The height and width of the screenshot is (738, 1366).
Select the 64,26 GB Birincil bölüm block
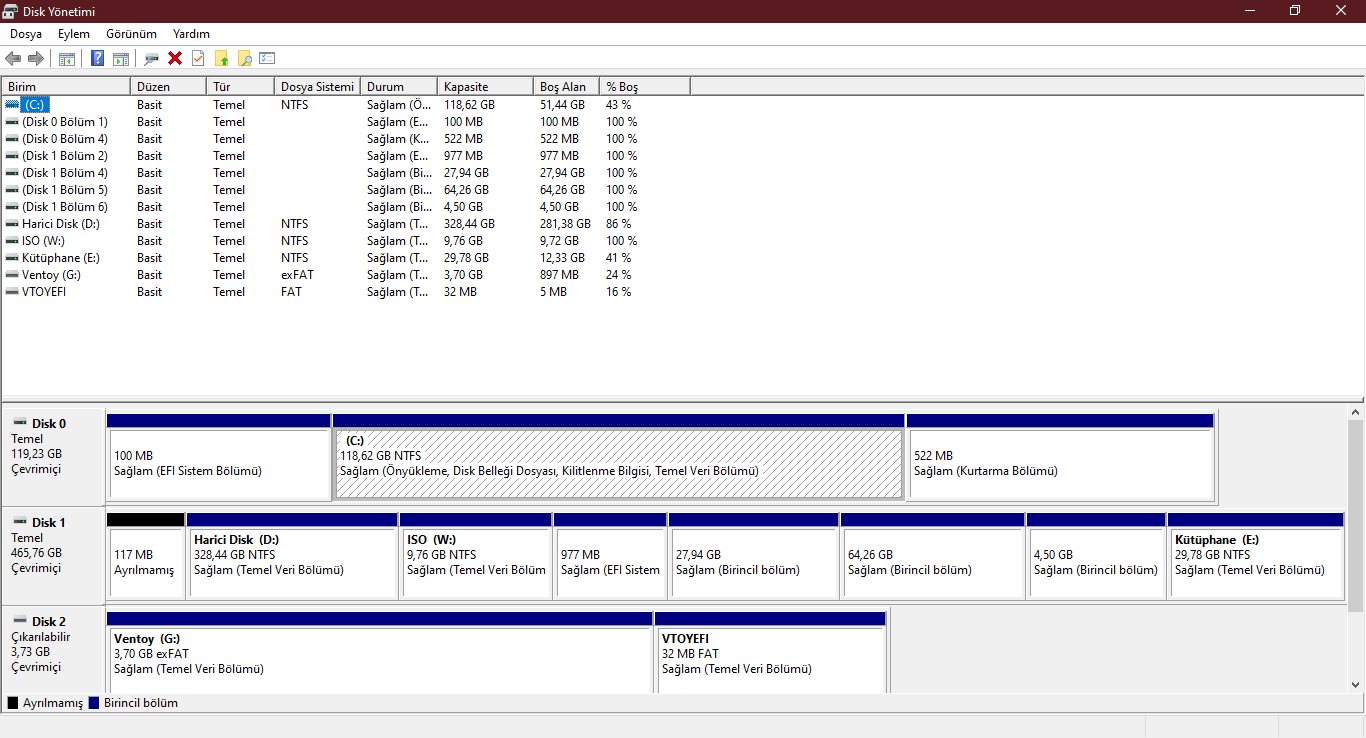[x=933, y=556]
